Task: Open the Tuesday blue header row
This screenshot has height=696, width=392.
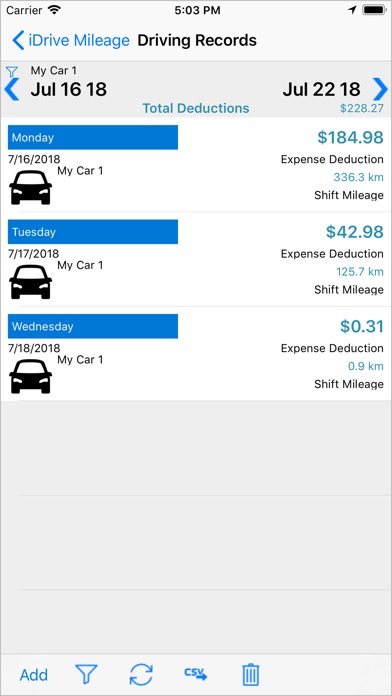Action: pyautogui.click(x=93, y=232)
